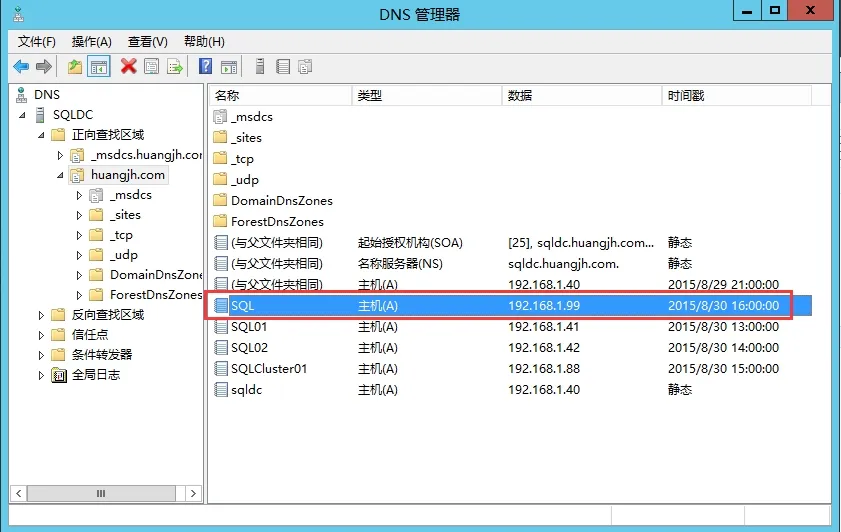Click the export list toolbar icon
This screenshot has width=841, height=532.
tap(175, 66)
